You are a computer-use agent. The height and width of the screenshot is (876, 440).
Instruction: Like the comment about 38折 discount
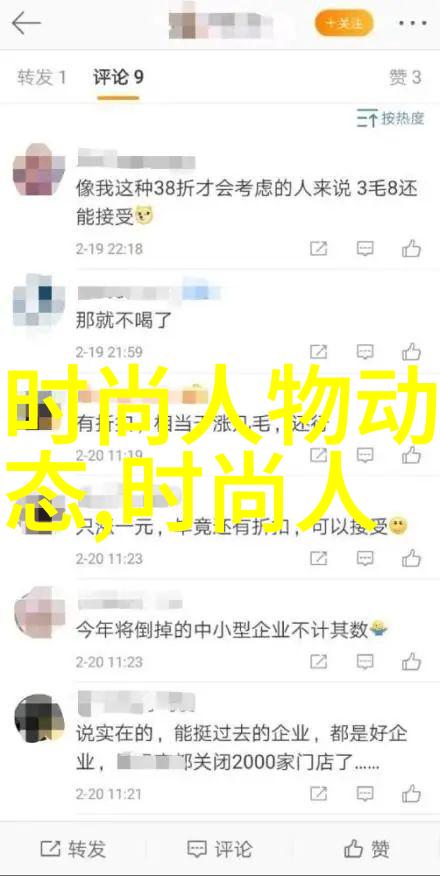click(x=412, y=248)
